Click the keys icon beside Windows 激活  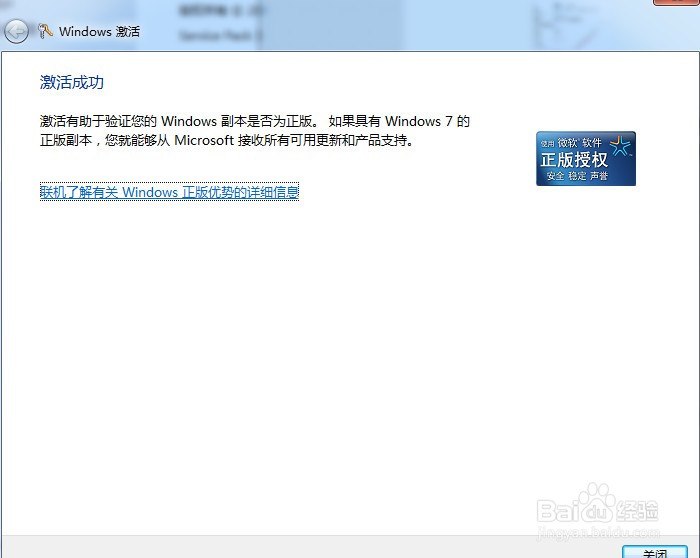(45, 31)
